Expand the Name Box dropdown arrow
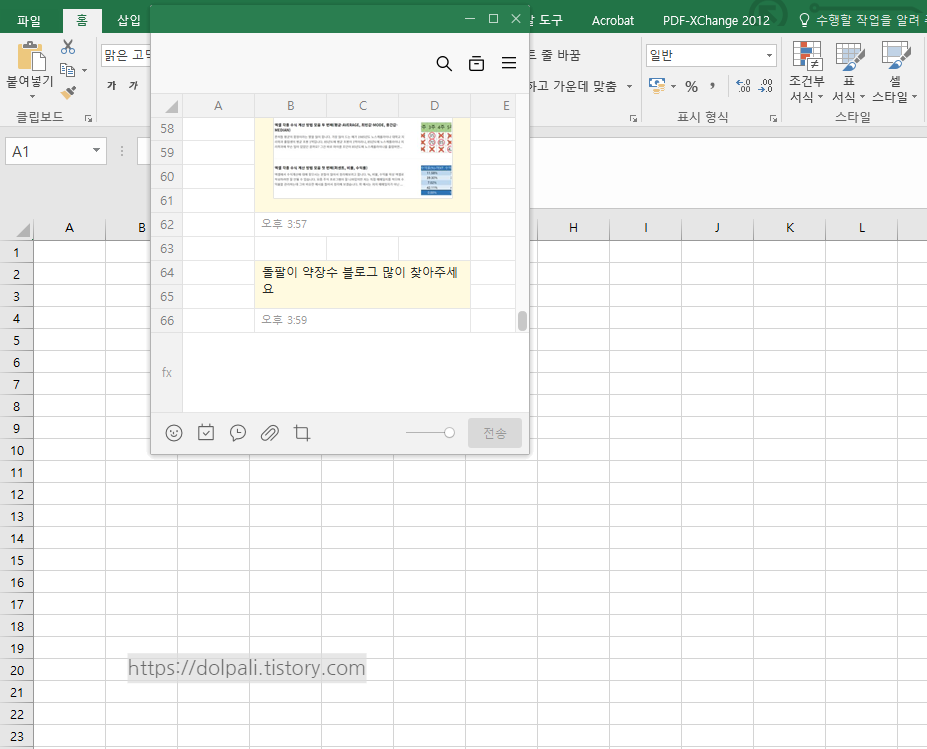This screenshot has width=927, height=749. [96, 151]
